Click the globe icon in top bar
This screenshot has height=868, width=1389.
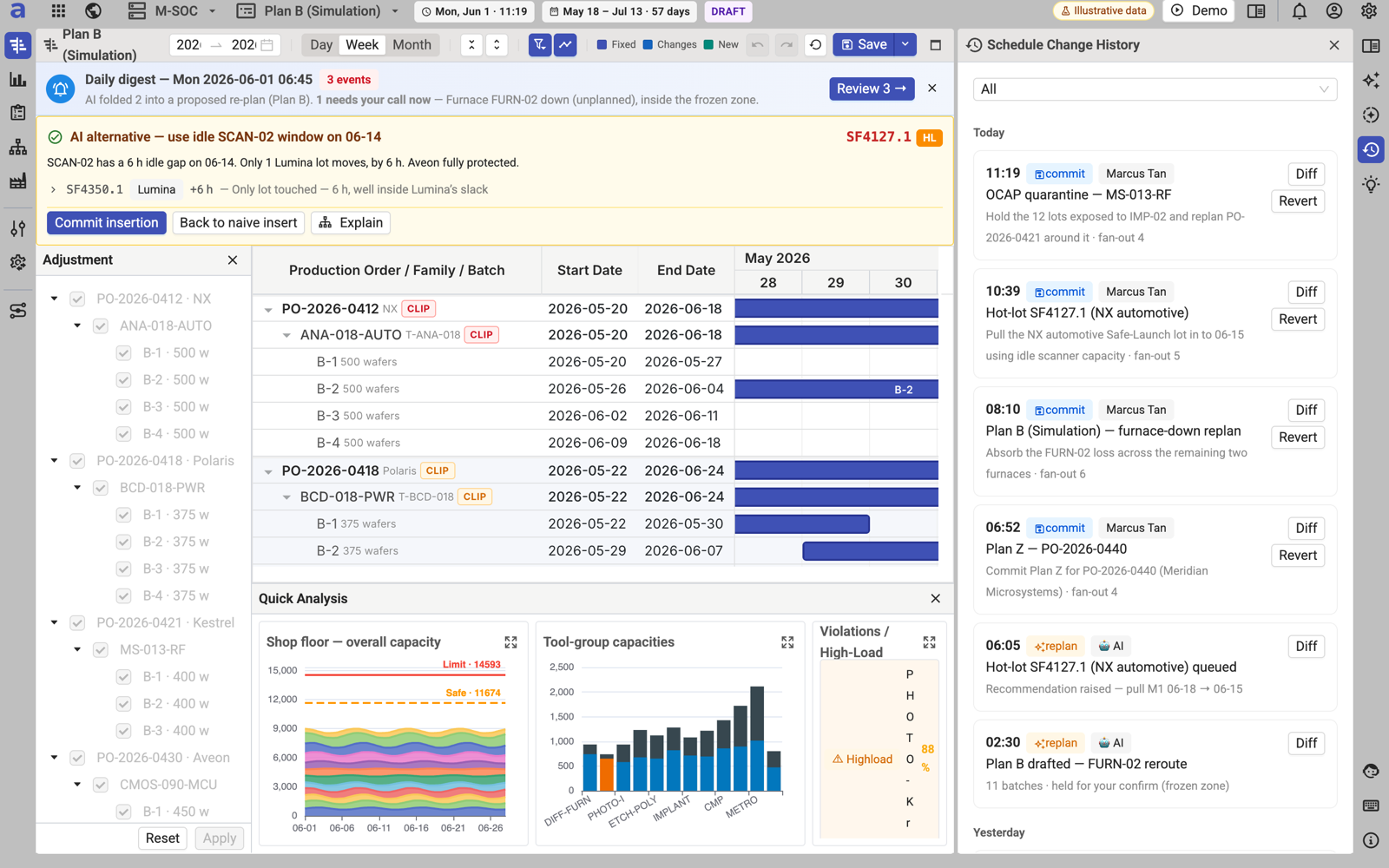click(x=93, y=11)
